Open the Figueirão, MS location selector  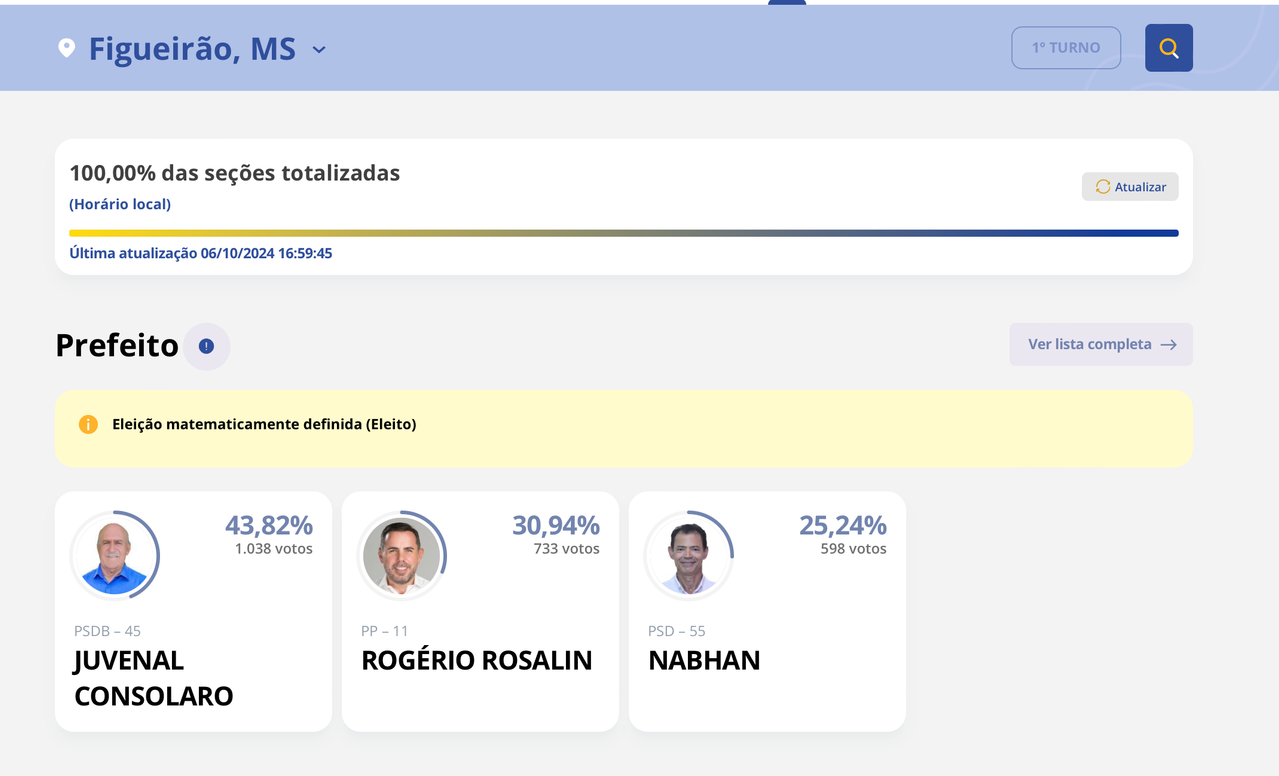click(192, 48)
